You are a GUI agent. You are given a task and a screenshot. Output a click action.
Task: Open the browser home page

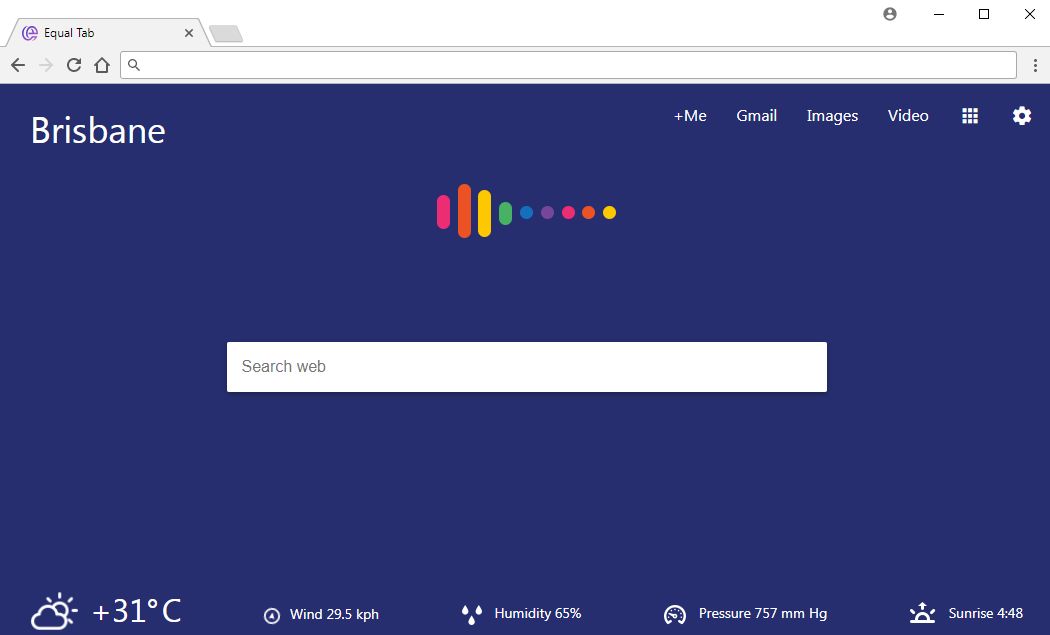(x=102, y=65)
